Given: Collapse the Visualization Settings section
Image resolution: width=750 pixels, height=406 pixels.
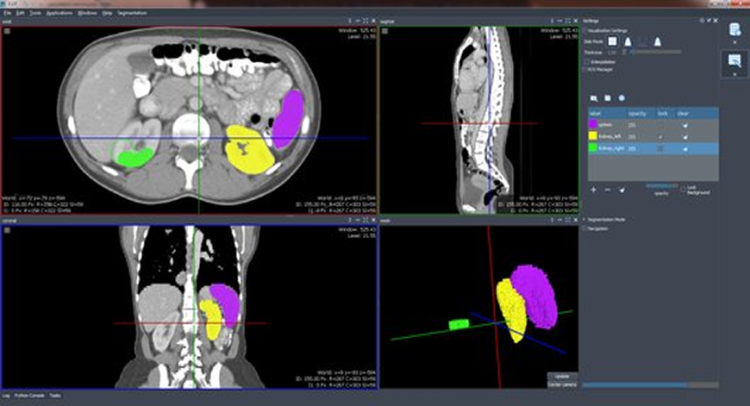Looking at the screenshot, I should (x=586, y=30).
